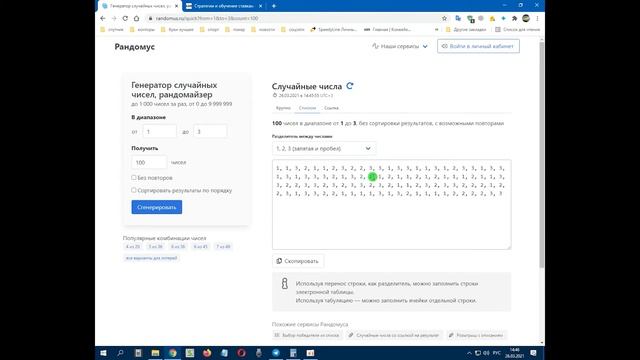Click the volume icon in system tray
The image size is (640, 360).
click(x=486, y=353)
